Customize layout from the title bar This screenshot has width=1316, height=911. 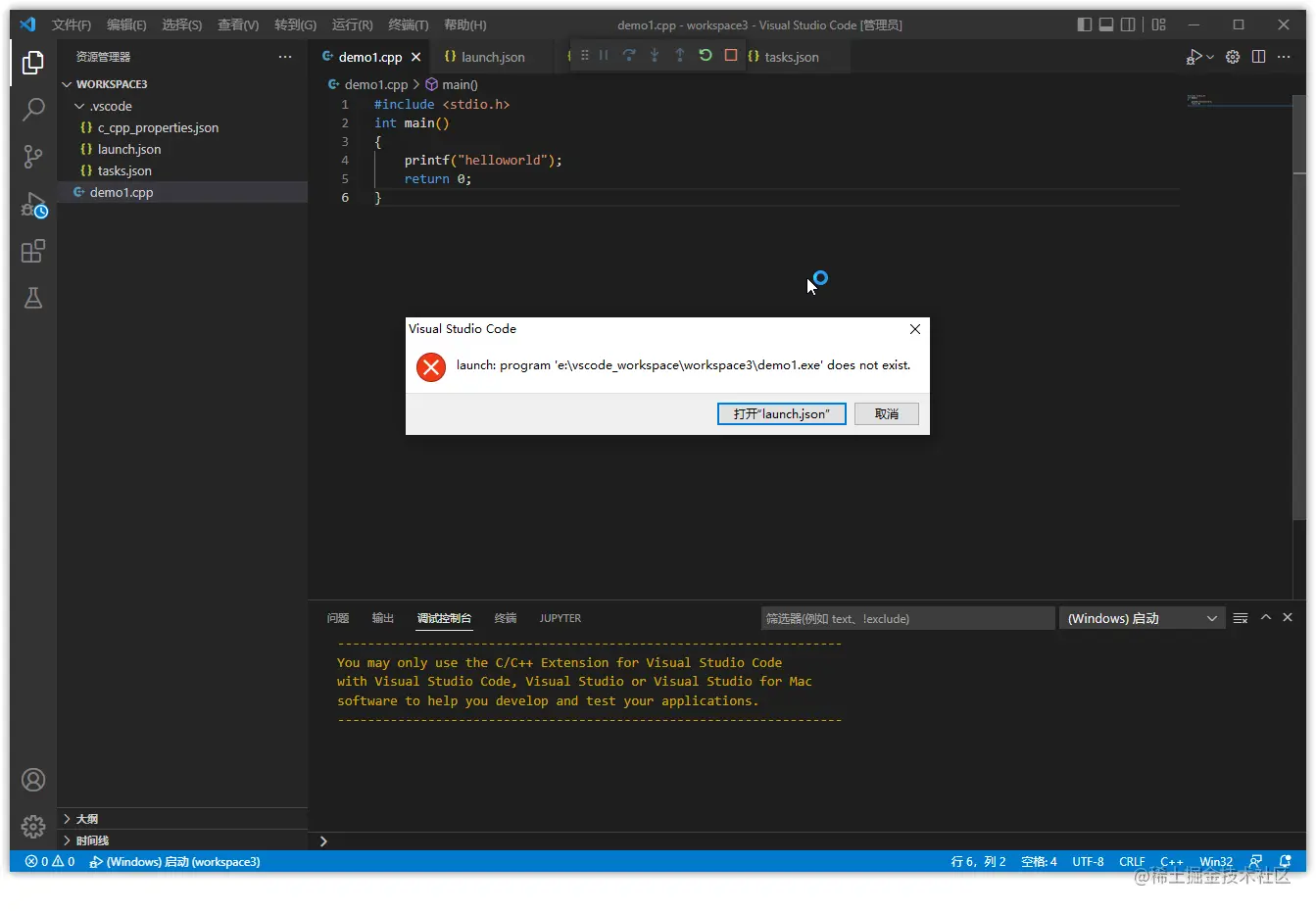click(1159, 24)
